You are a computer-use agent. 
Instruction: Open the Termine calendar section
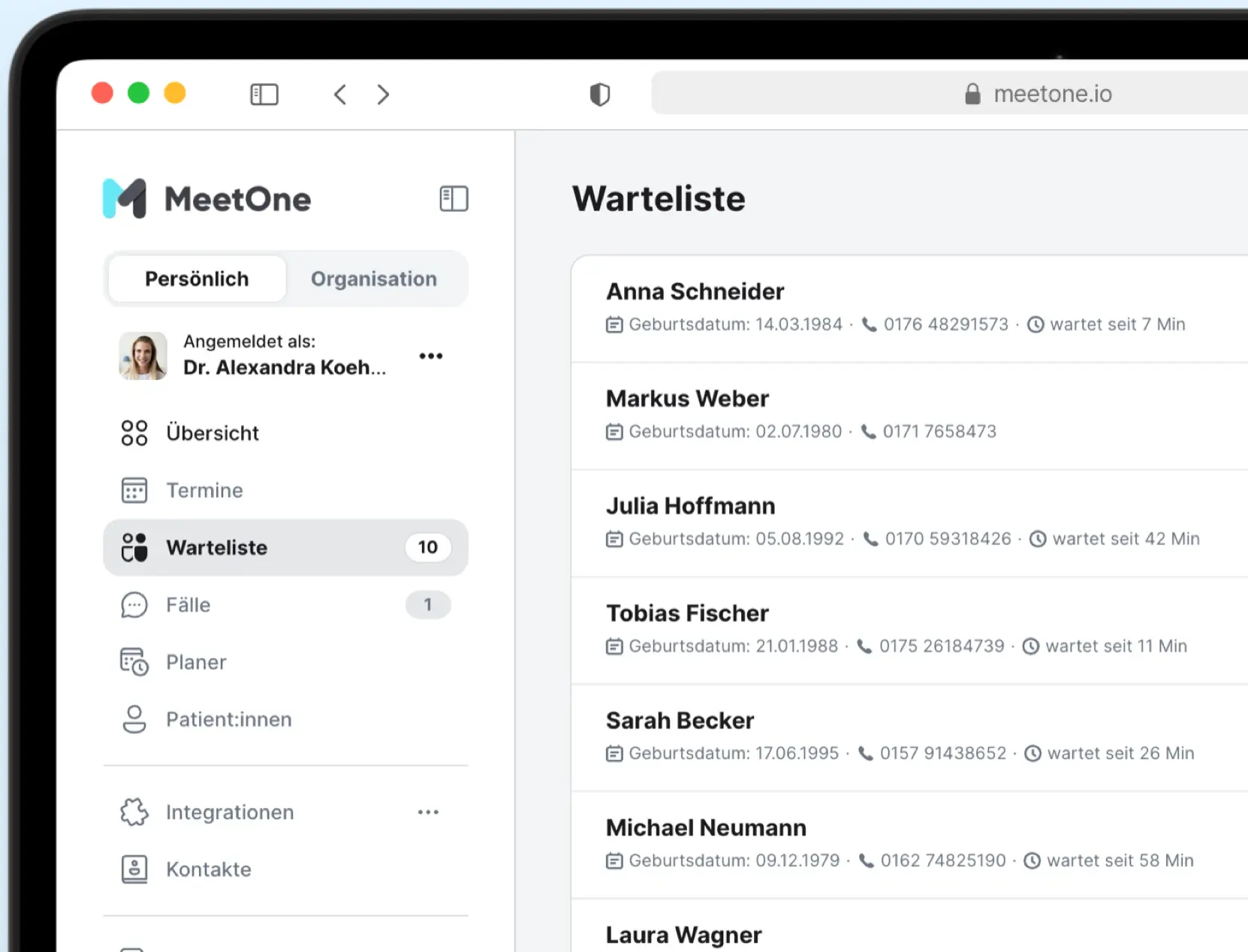click(x=285, y=490)
